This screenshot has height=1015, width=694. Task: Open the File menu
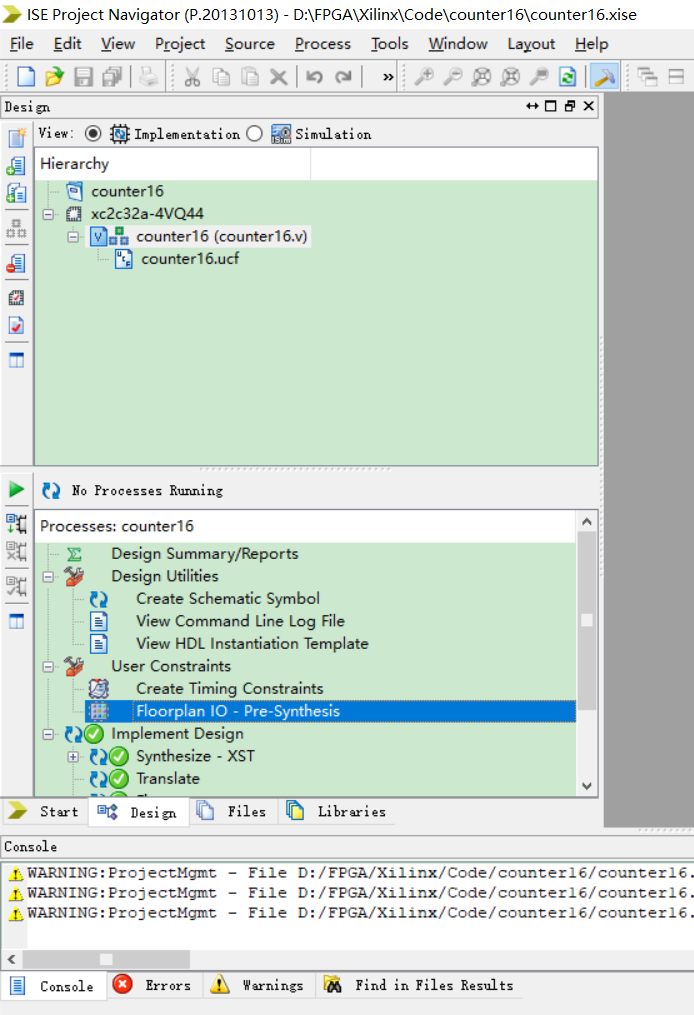22,44
